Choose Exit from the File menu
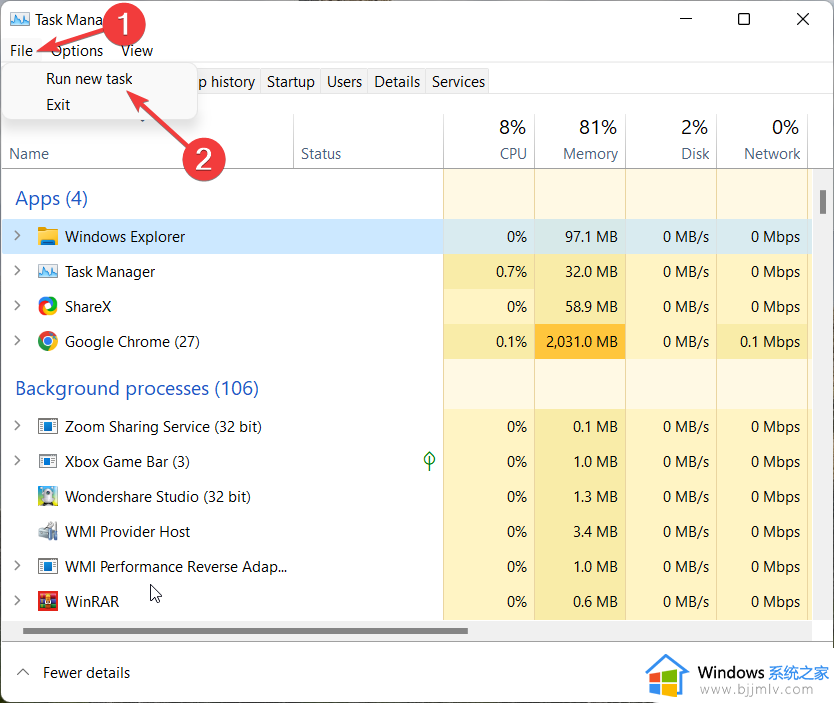Image resolution: width=834 pixels, height=703 pixels. click(x=58, y=105)
